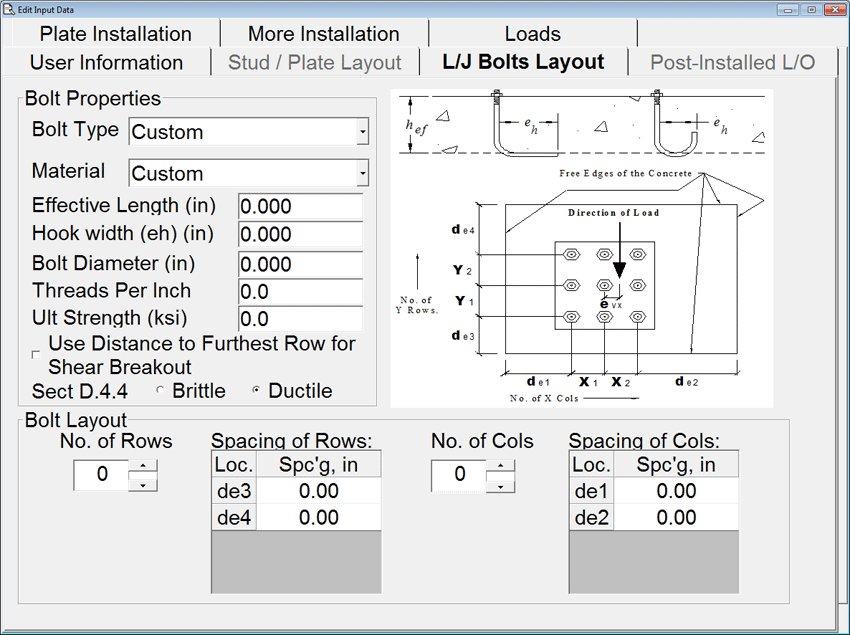
Task: Go to the User Information tab
Action: pyautogui.click(x=106, y=62)
